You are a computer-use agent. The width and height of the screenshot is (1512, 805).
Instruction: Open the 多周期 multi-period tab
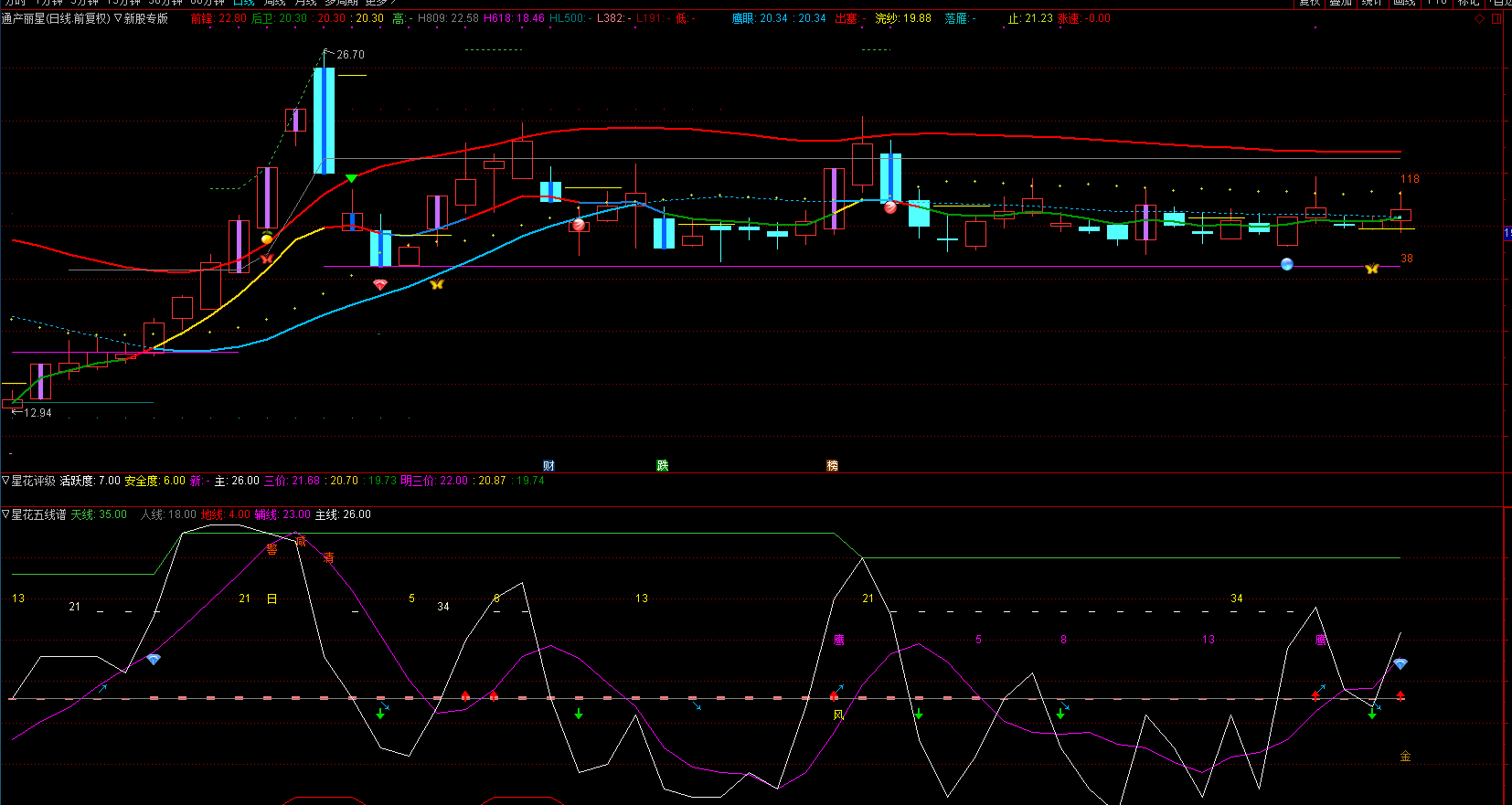click(x=342, y=3)
